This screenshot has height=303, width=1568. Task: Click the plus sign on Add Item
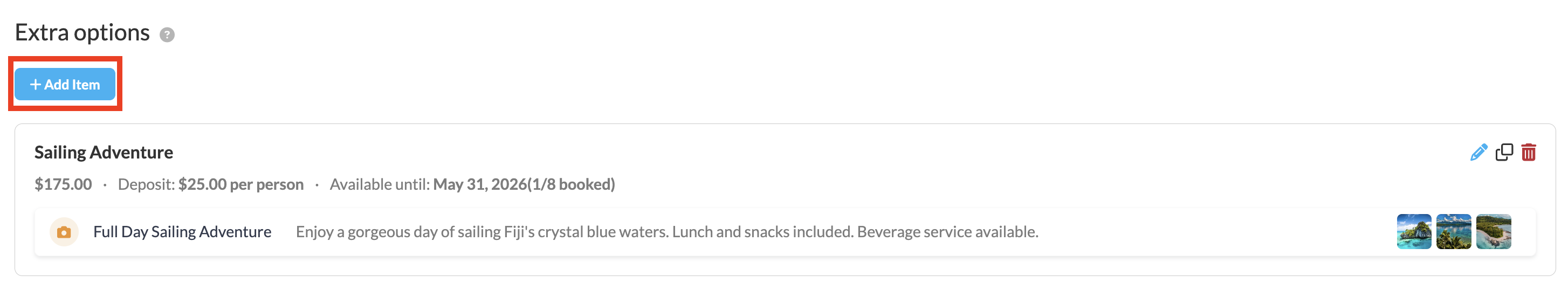point(35,85)
